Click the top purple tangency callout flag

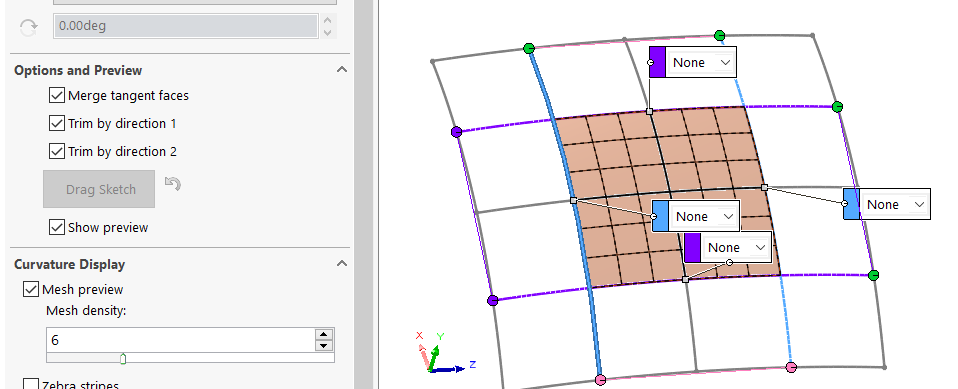coord(657,62)
